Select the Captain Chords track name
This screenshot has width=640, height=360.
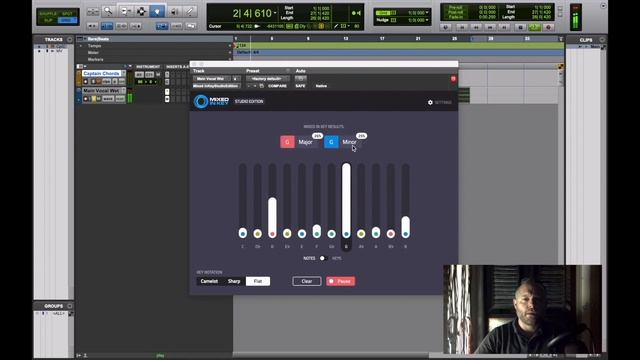[101, 73]
